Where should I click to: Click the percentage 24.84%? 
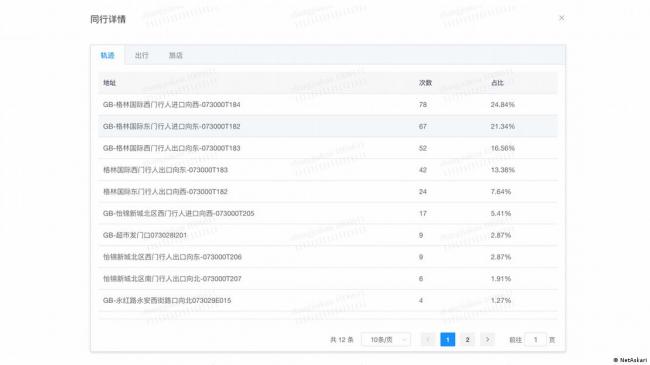pos(502,105)
